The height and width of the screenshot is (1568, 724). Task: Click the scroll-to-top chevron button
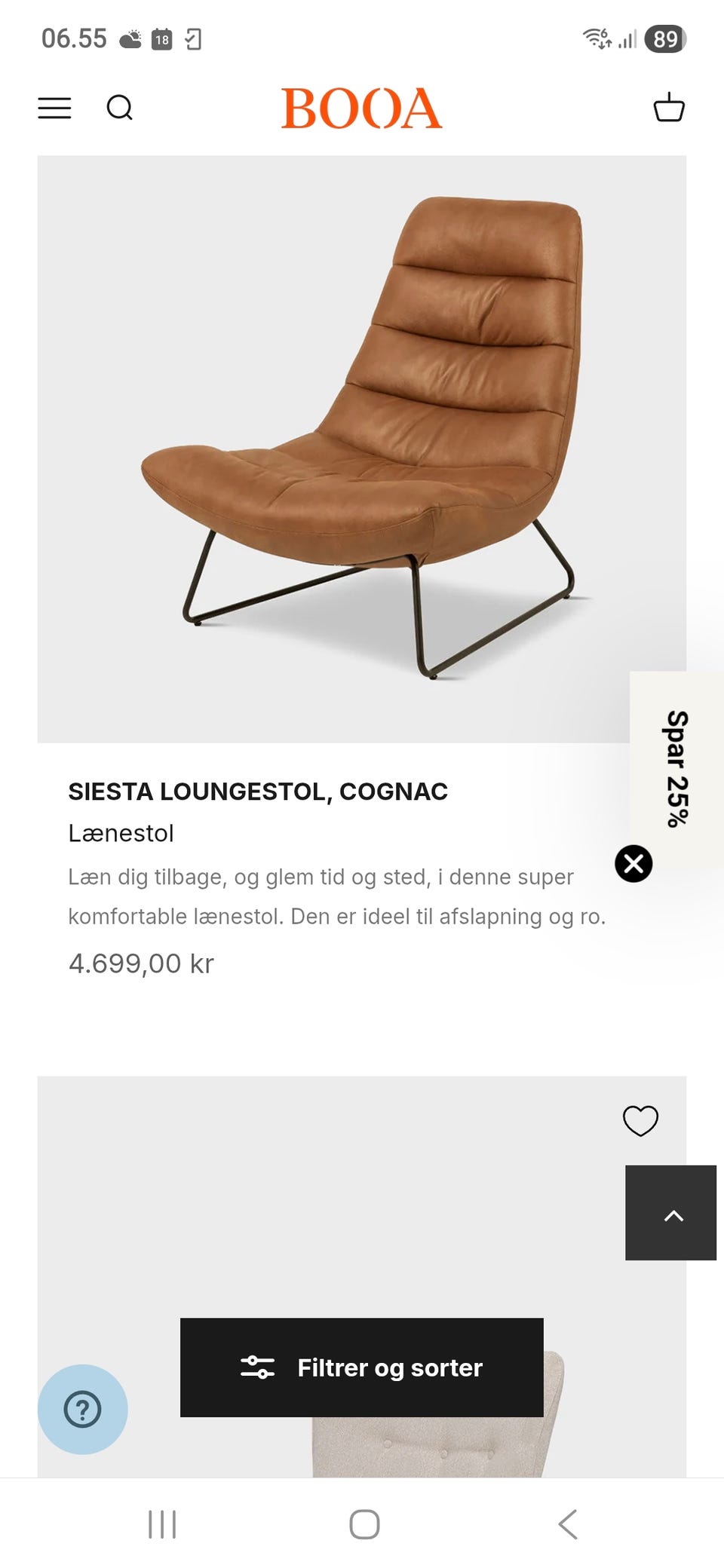coord(670,1212)
